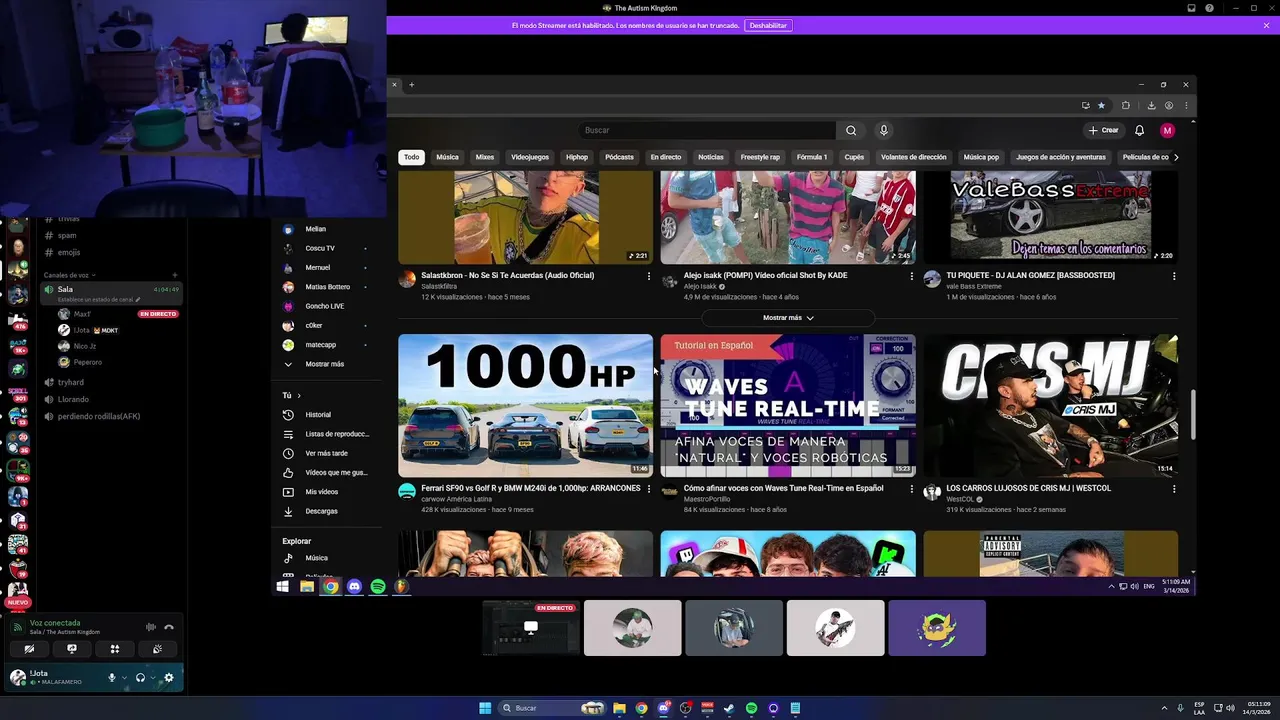
Task: Toggle noise suppression waveform icon
Action: click(x=151, y=627)
